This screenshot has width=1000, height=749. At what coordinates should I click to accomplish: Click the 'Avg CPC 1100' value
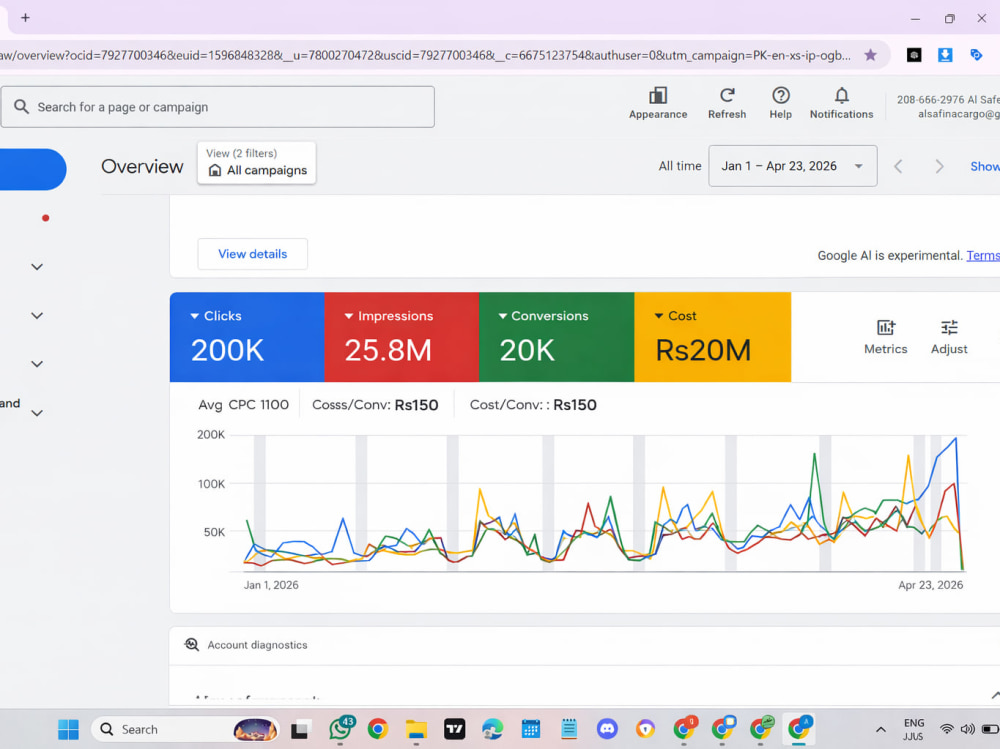click(244, 404)
